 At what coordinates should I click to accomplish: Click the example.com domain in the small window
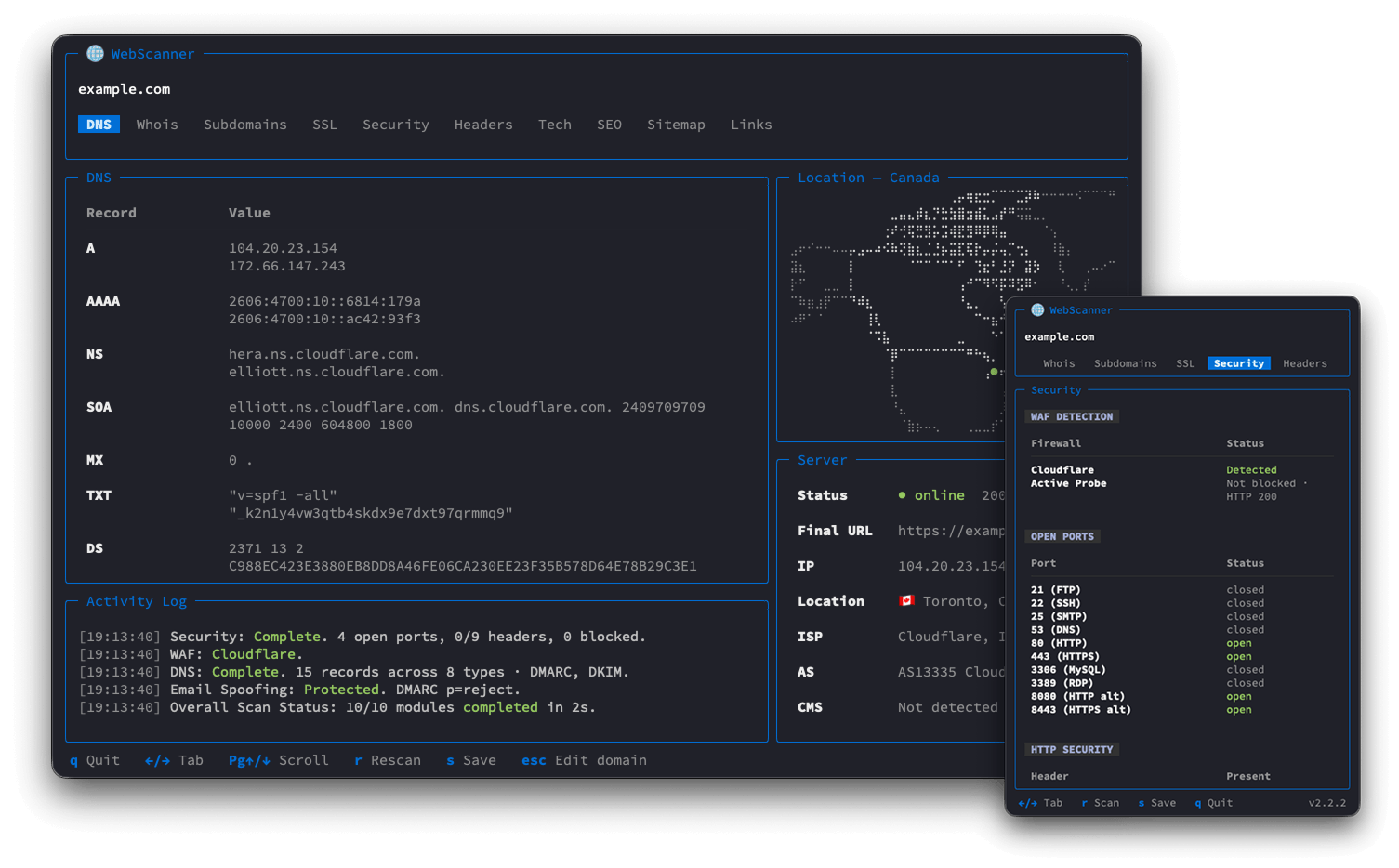(1060, 336)
